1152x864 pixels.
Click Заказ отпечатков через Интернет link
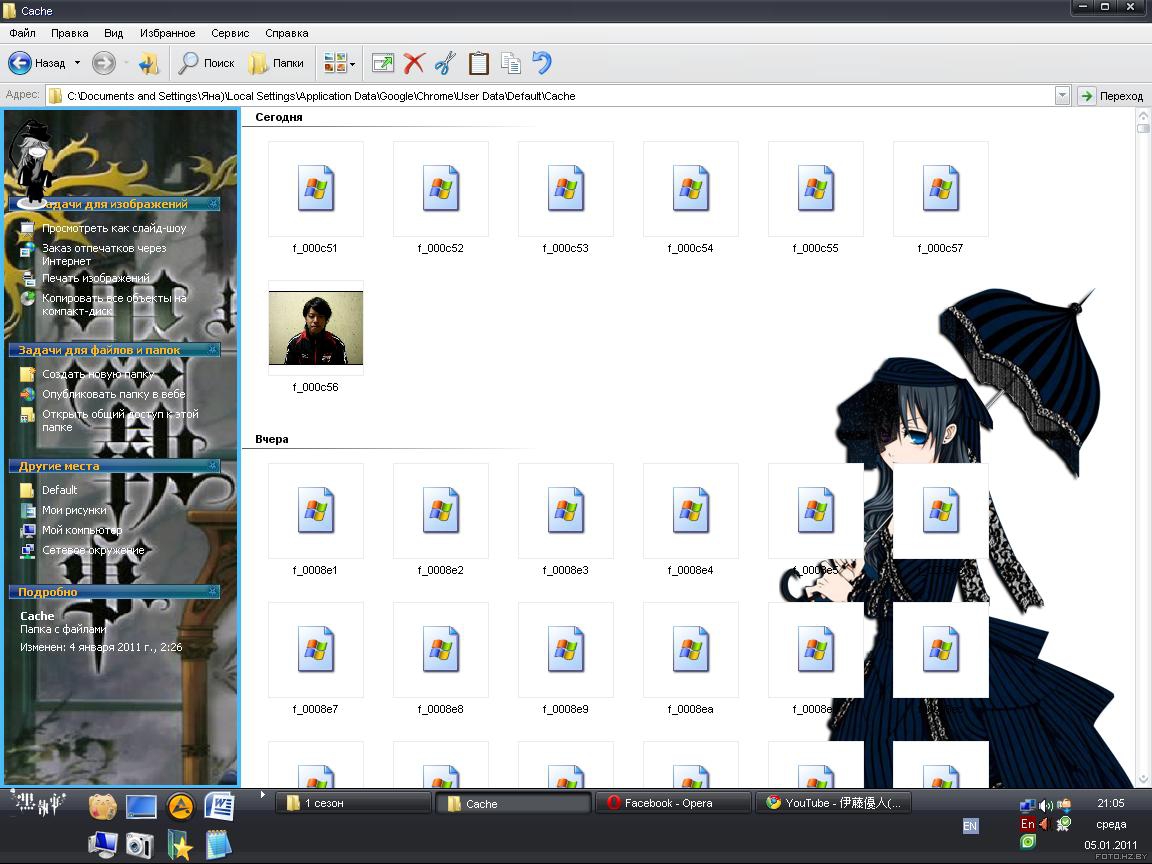pos(104,254)
